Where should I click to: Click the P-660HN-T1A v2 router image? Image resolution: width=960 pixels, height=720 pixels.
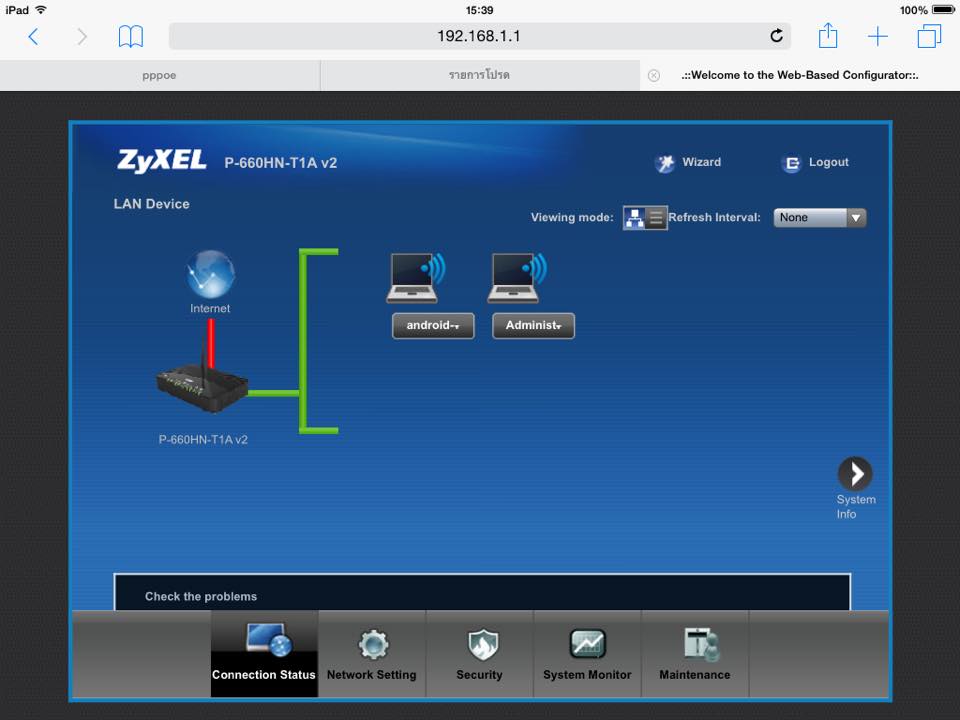(203, 386)
